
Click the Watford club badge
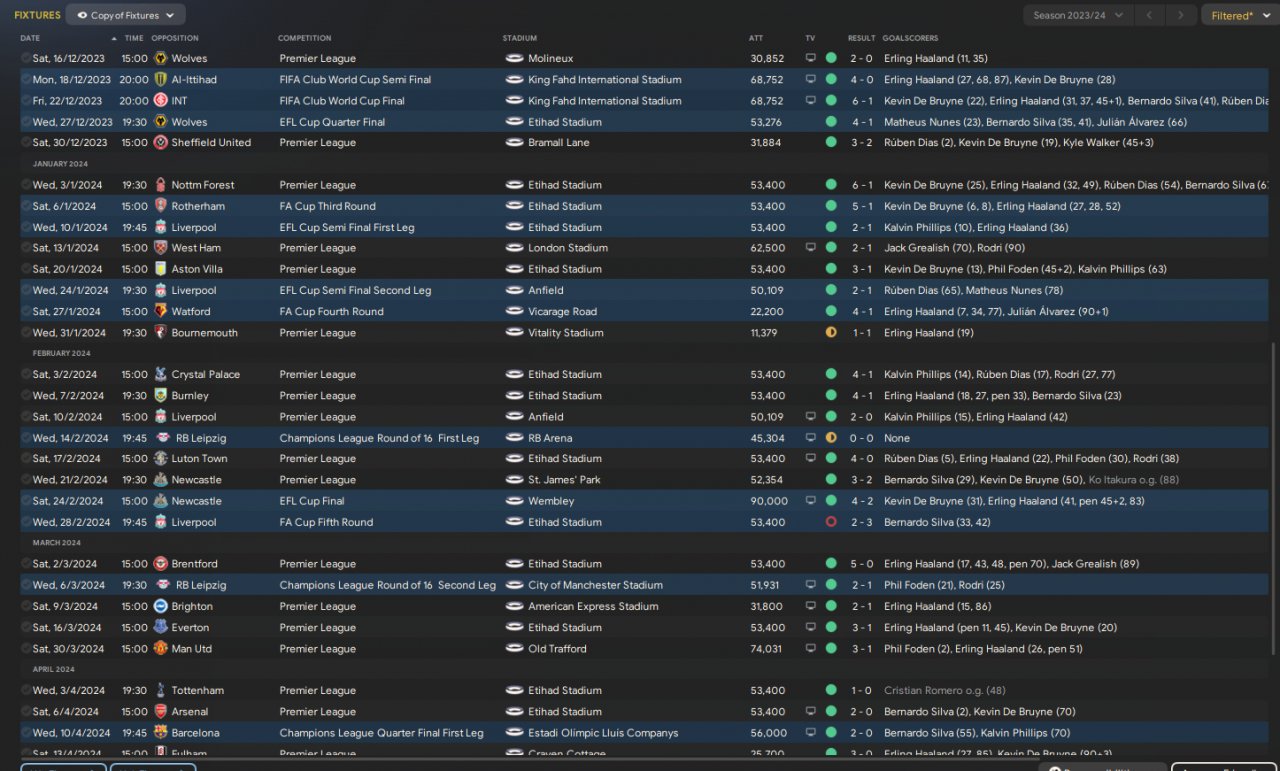click(161, 312)
